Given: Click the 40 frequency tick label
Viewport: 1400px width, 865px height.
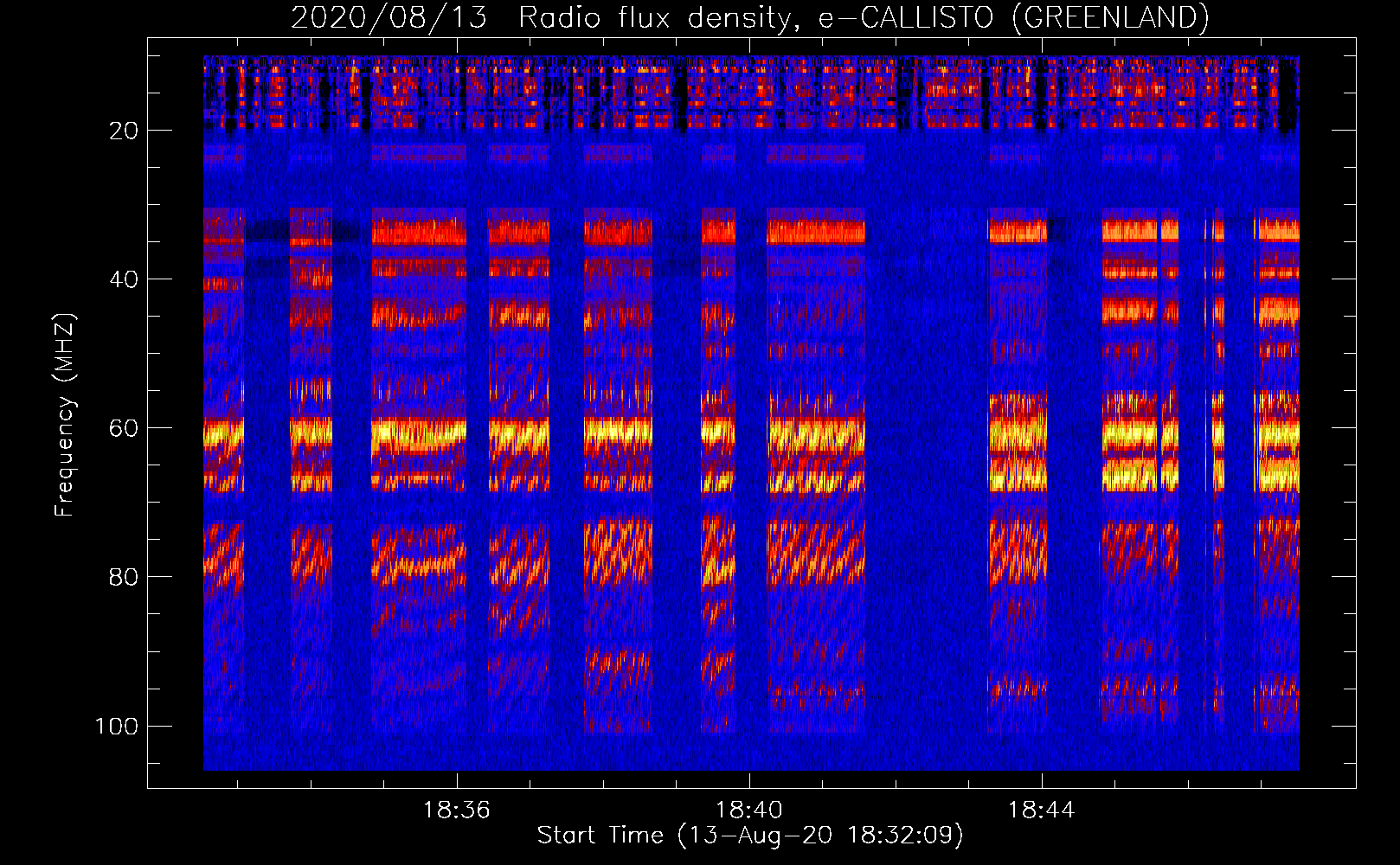Looking at the screenshot, I should (124, 279).
